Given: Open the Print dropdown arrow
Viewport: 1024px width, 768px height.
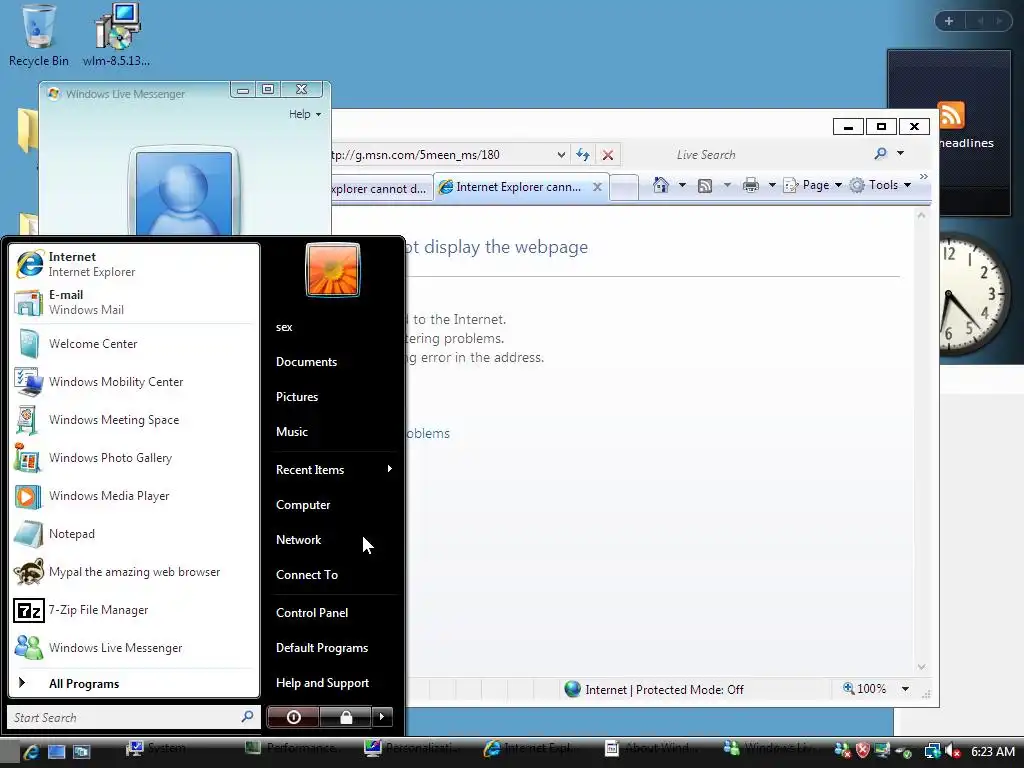Looking at the screenshot, I should point(771,185).
